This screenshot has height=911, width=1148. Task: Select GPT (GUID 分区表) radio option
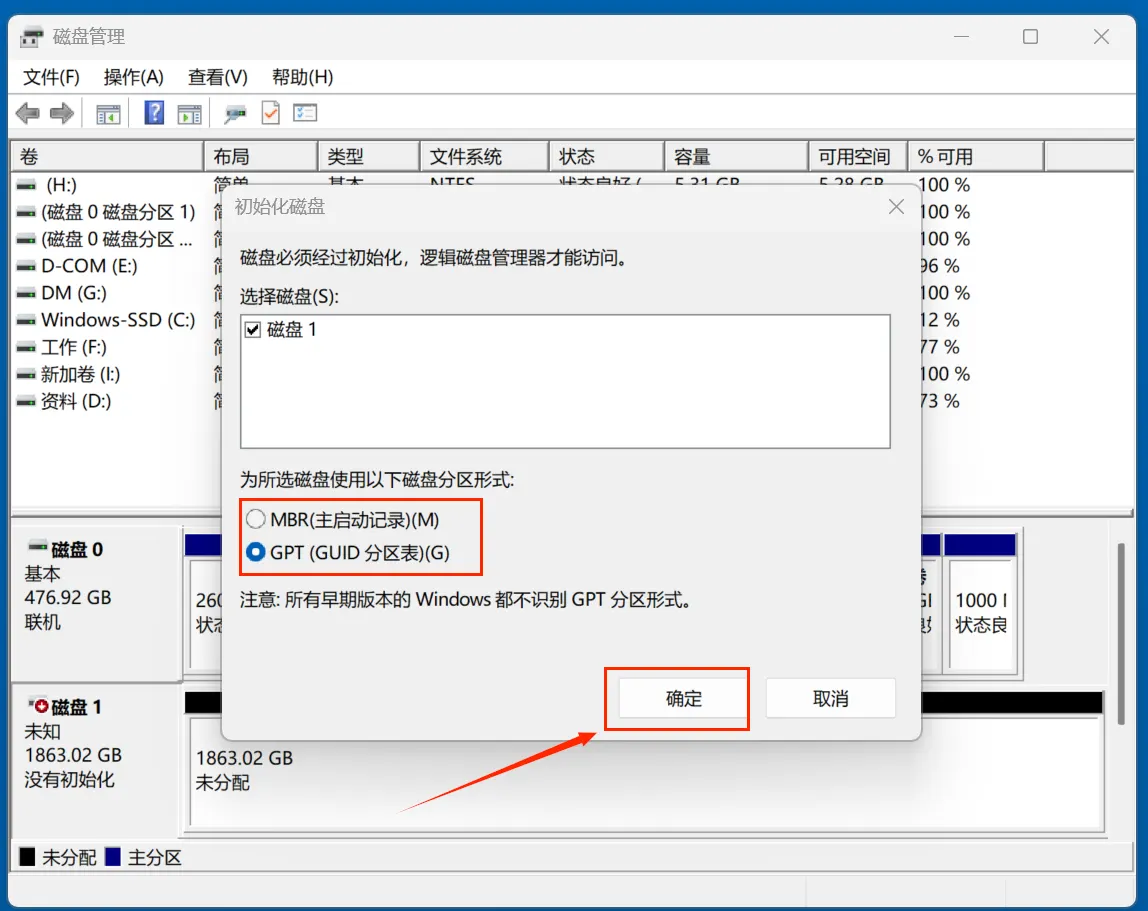click(x=256, y=552)
